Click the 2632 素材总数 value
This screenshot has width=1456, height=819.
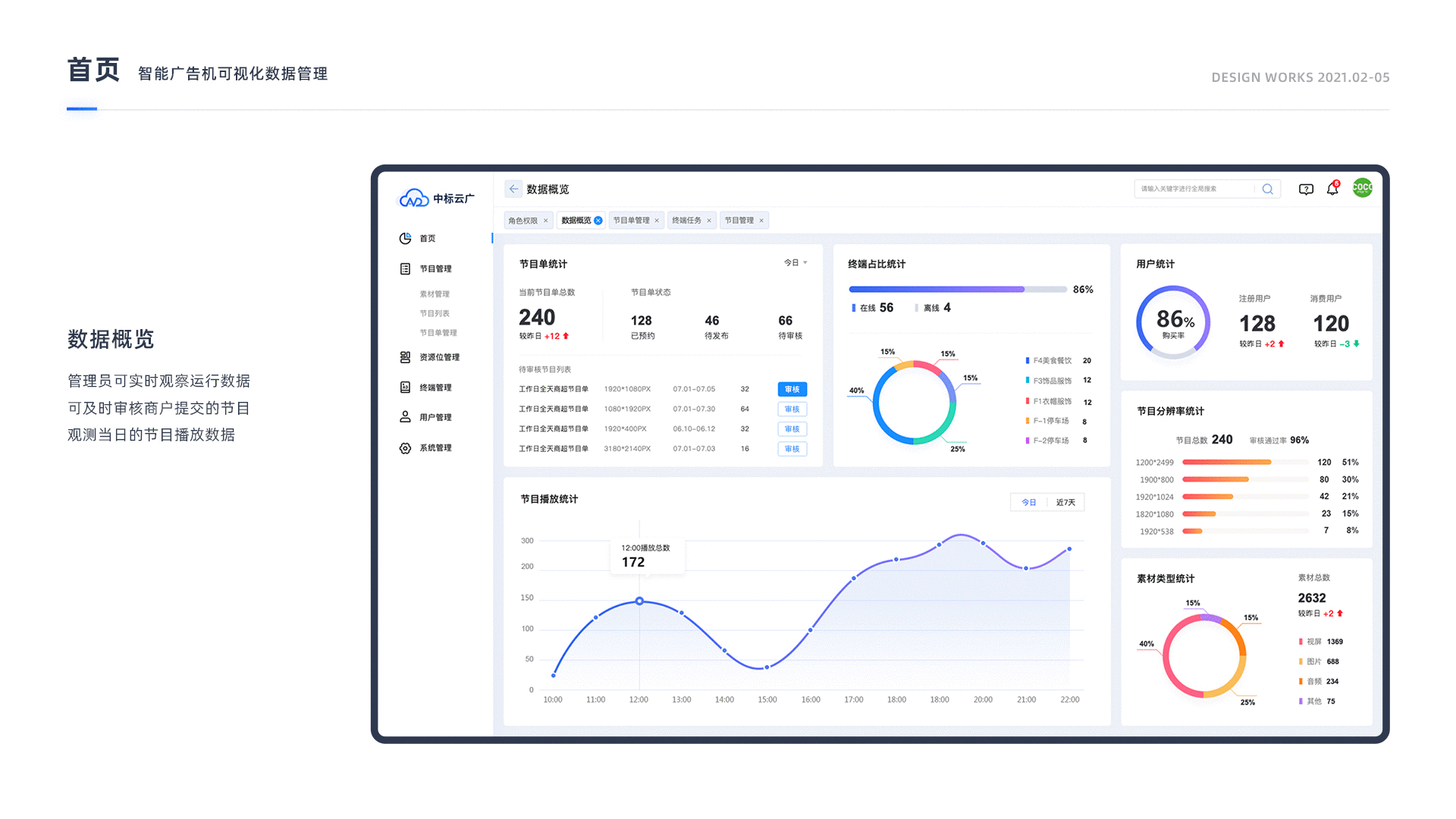click(x=1312, y=598)
